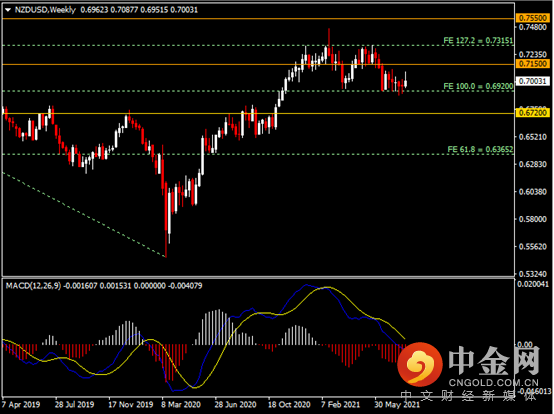Select the FE 127.2 = 0.73151 label
The height and width of the screenshot is (414, 554).
[x=478, y=41]
